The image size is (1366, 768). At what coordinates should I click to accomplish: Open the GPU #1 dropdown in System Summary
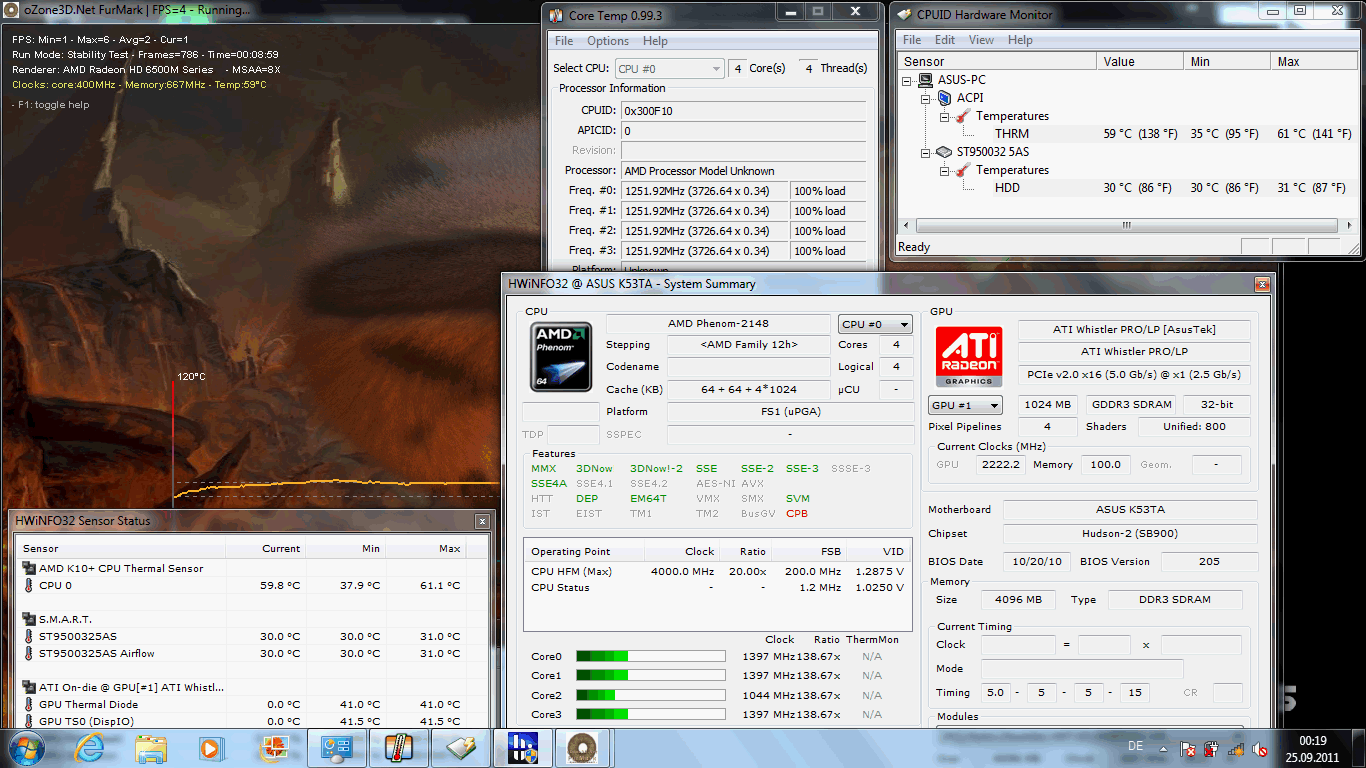coord(965,405)
